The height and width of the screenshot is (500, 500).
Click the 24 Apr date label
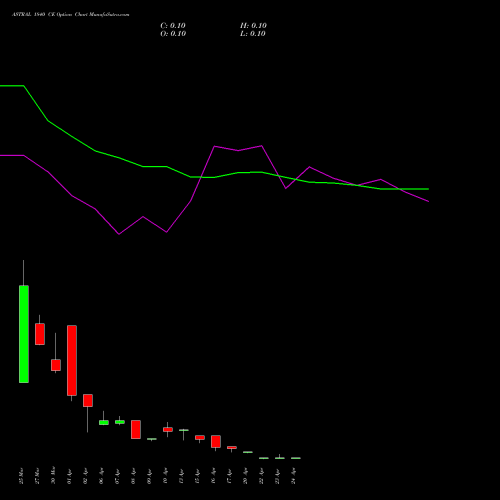pyautogui.click(x=294, y=476)
